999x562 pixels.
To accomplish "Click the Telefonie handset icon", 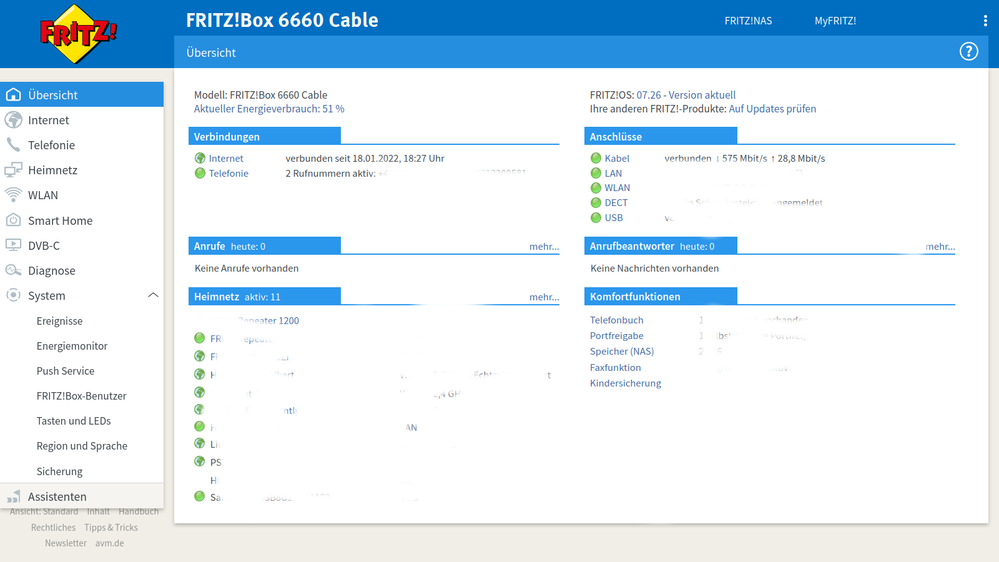I will (x=13, y=145).
